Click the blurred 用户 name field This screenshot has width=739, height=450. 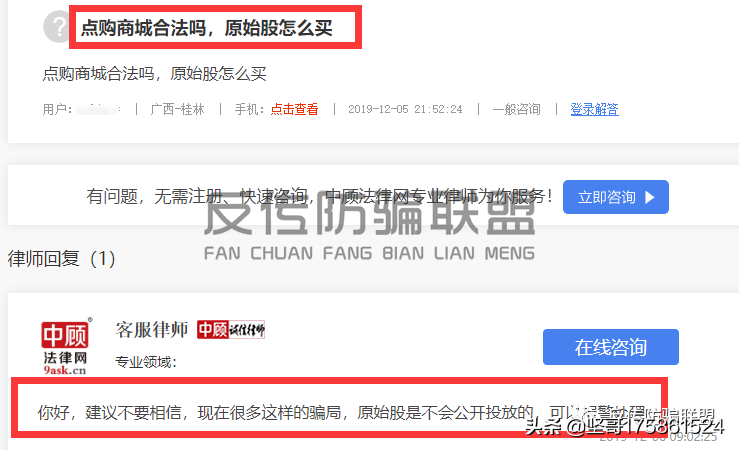pos(98,109)
